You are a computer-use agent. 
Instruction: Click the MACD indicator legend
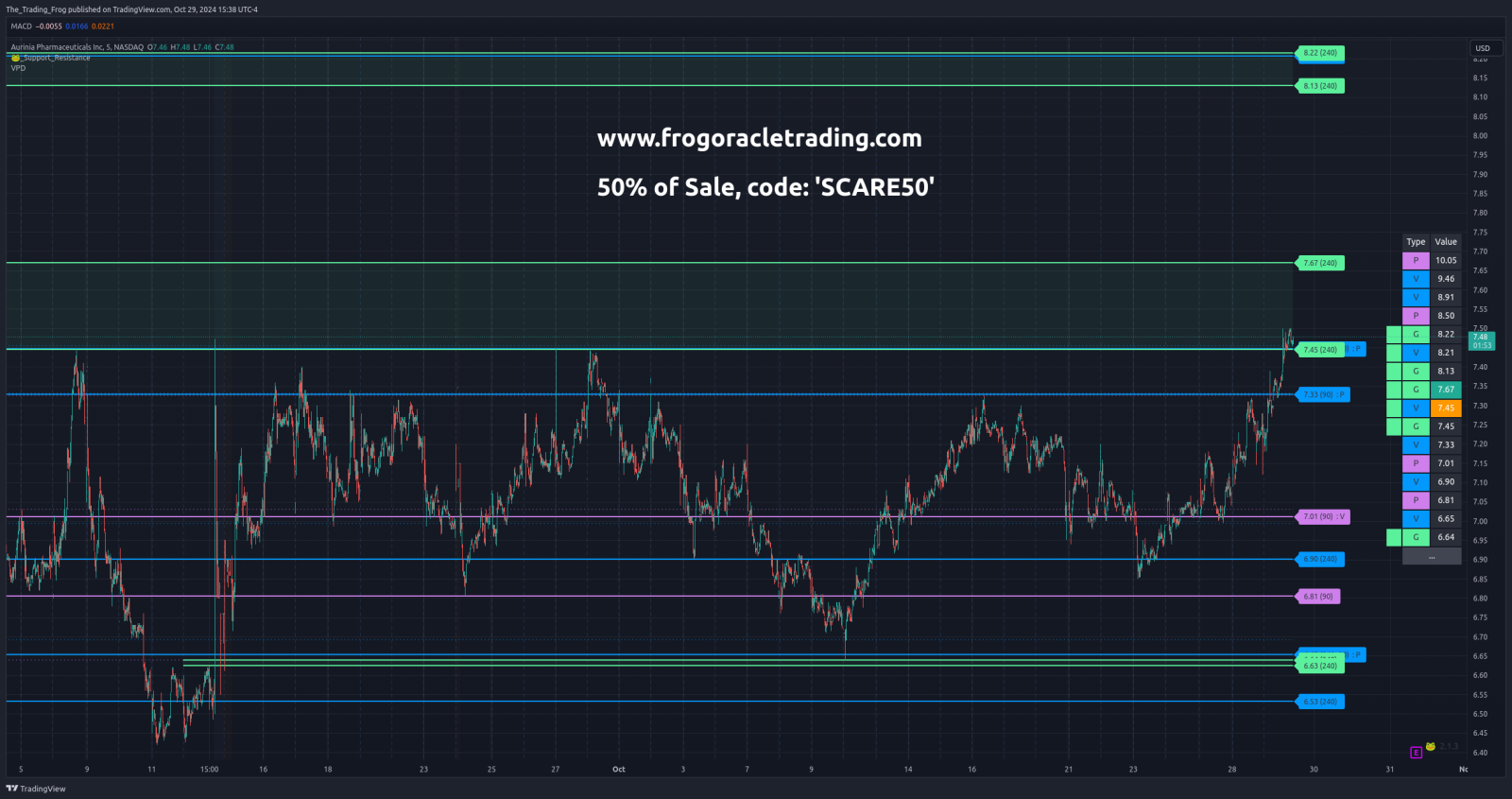(x=62, y=26)
